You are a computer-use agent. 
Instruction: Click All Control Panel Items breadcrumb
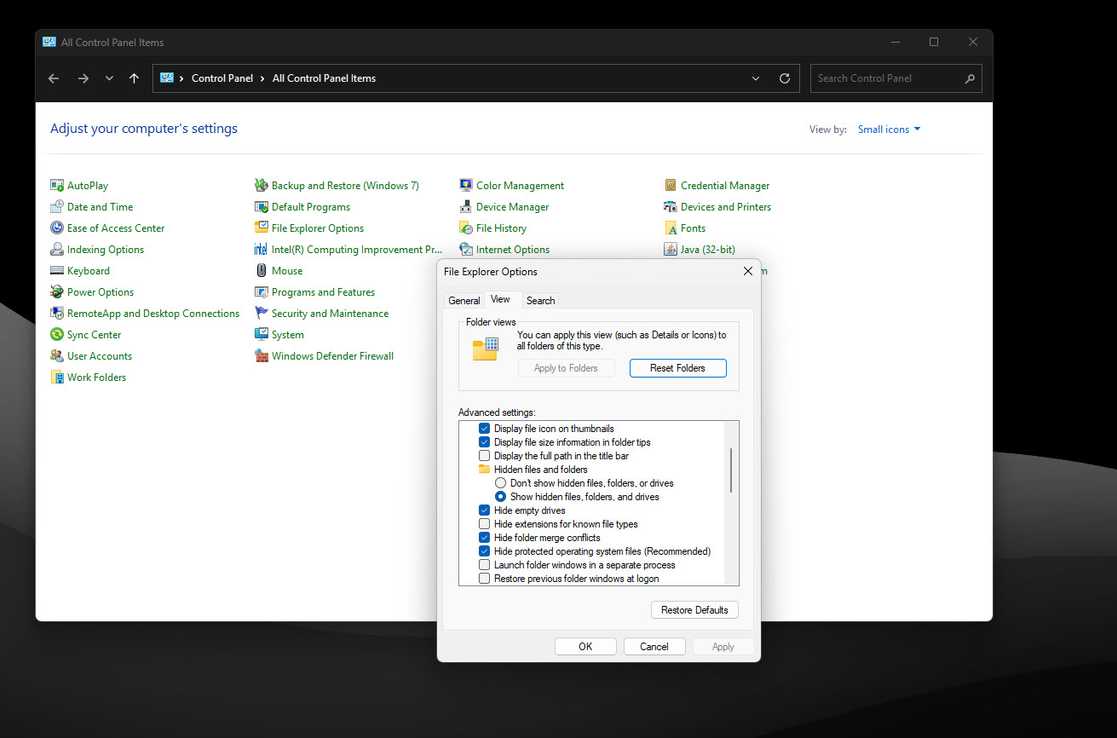(324, 79)
